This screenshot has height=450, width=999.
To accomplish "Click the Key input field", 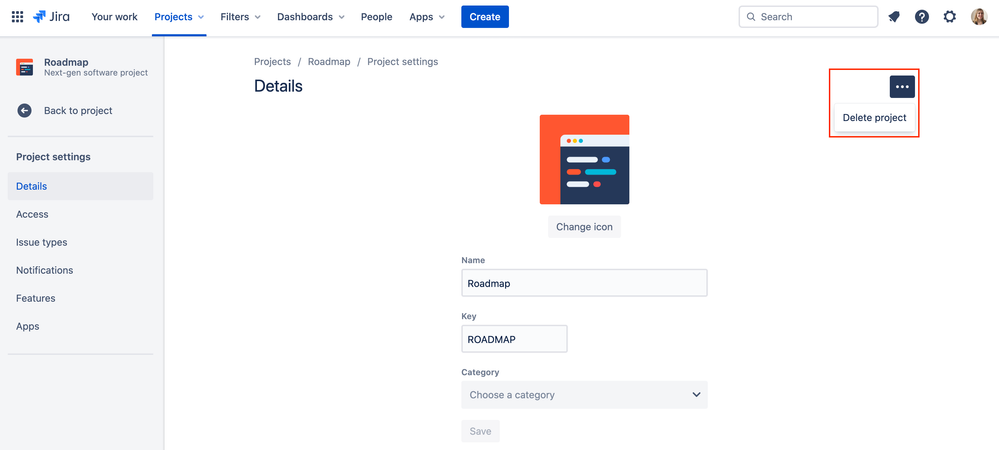I will point(514,339).
